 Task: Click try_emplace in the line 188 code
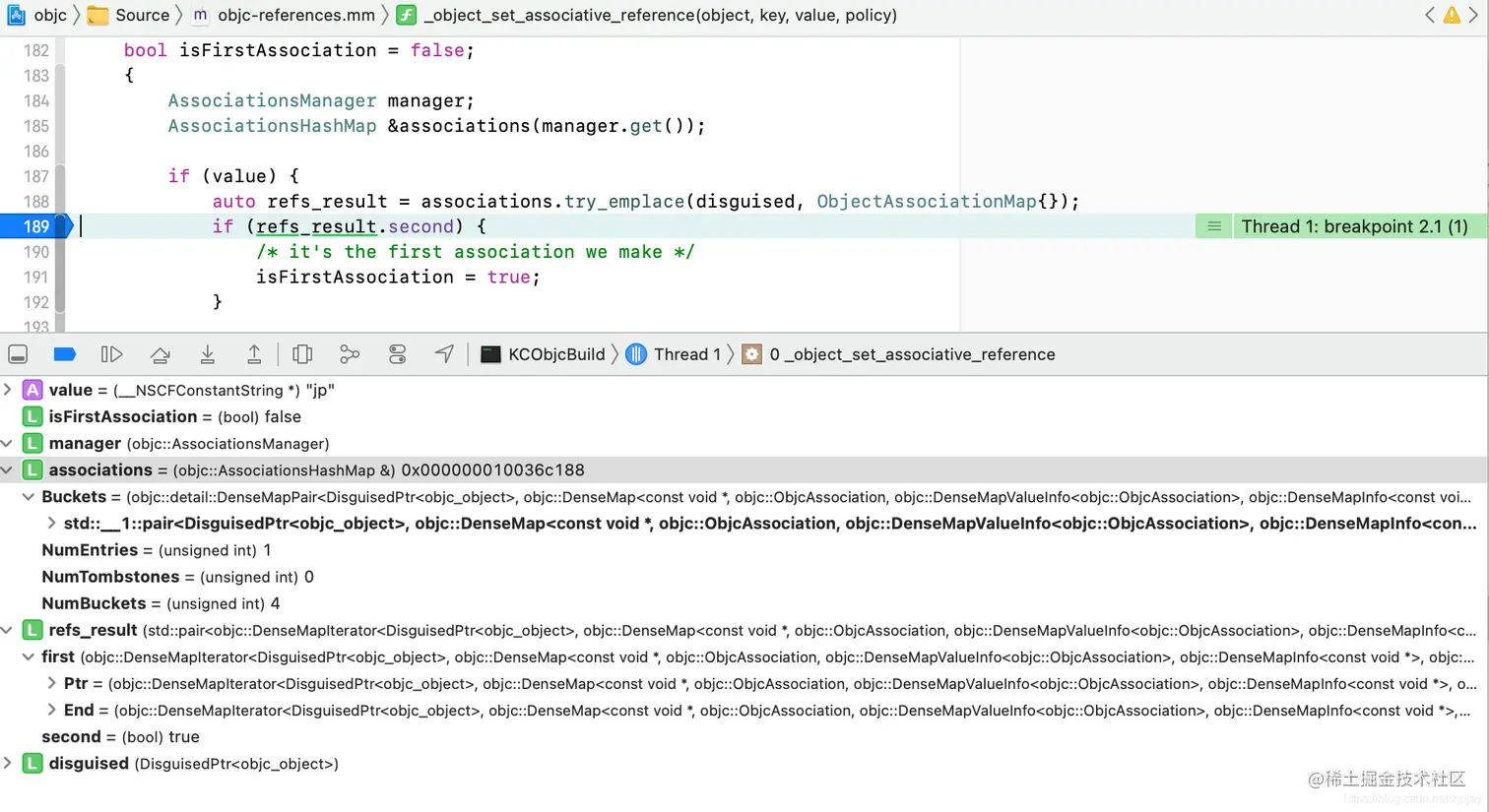pos(624,201)
